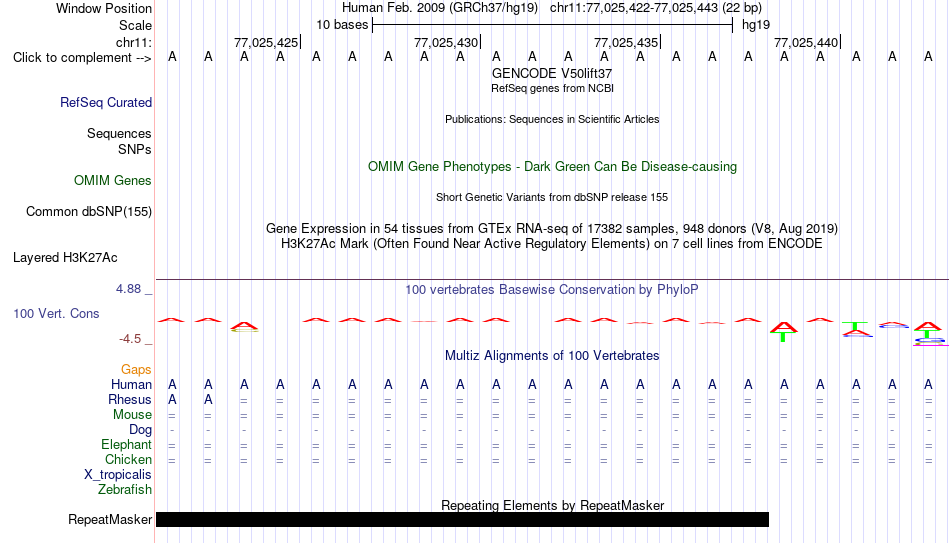Click 'Publications: Sequences in Scientific Articles' title

552,119
